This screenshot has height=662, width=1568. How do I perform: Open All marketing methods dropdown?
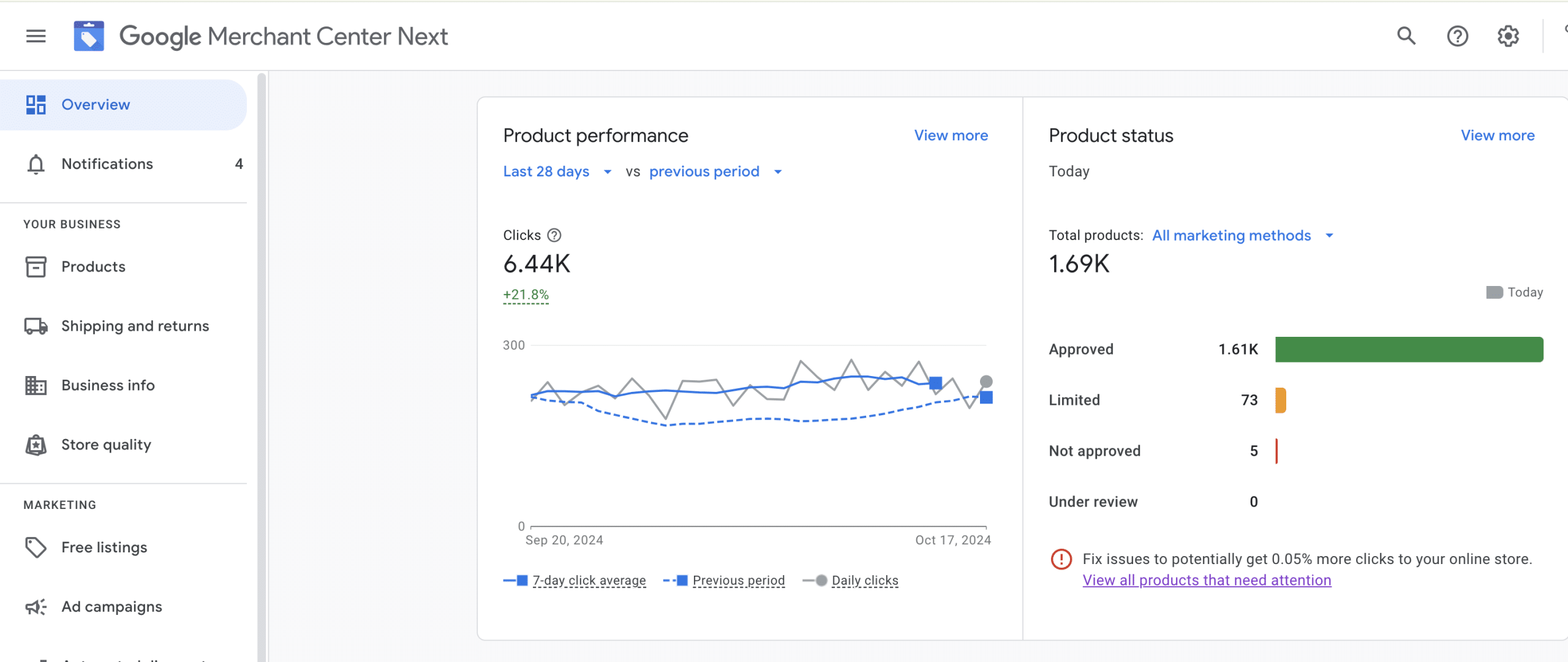tap(1243, 236)
